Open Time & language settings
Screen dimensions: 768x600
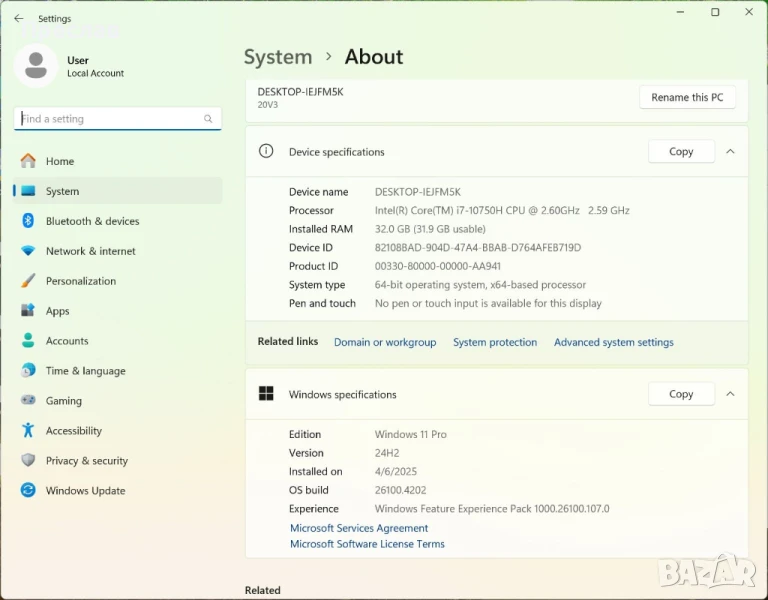point(85,371)
